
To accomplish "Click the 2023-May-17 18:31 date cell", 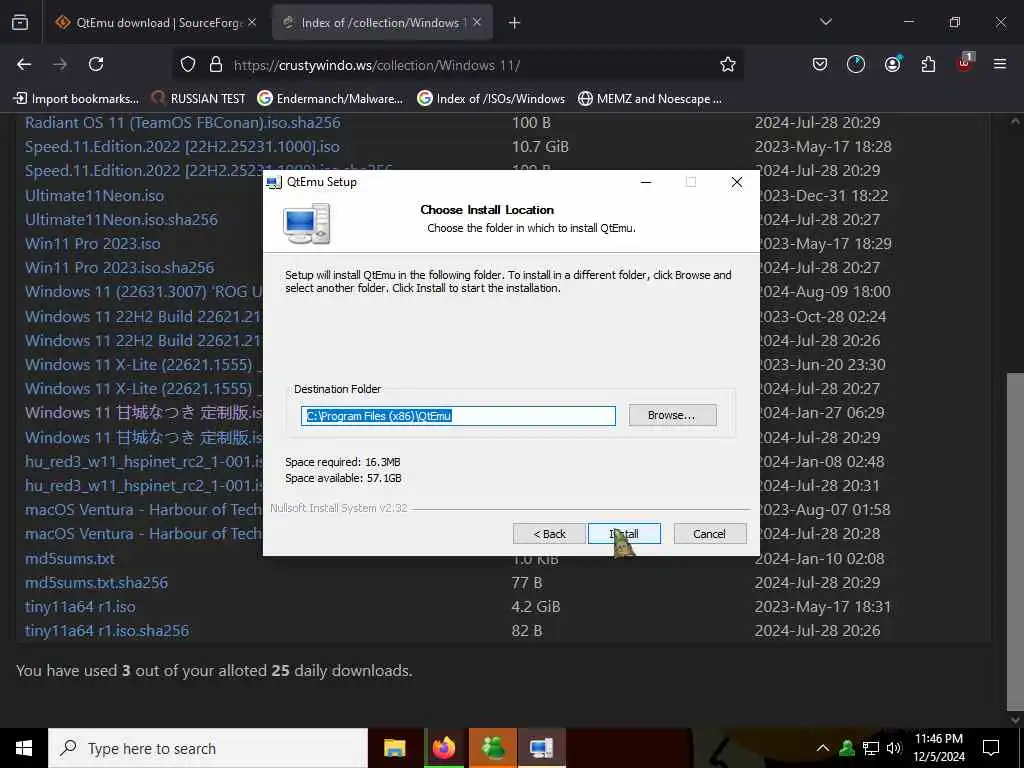I will pos(823,607).
